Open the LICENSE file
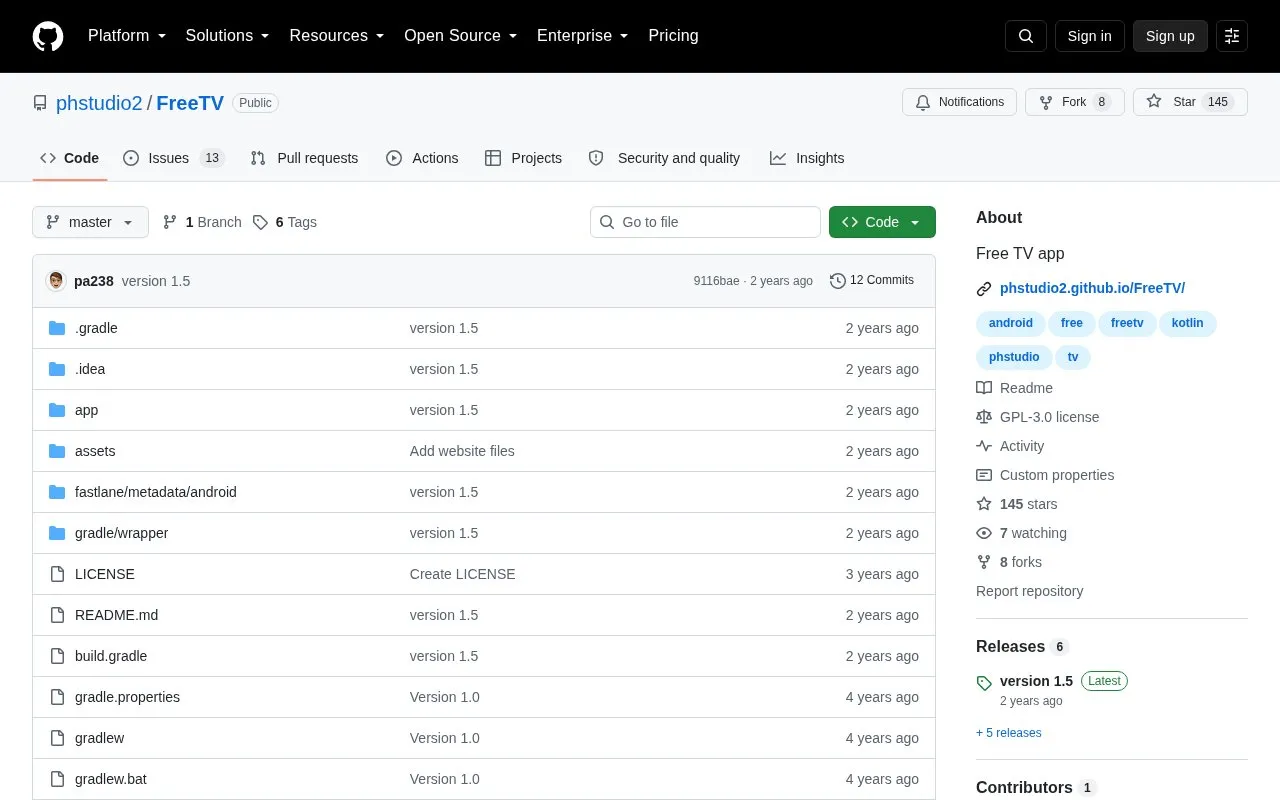 (105, 574)
